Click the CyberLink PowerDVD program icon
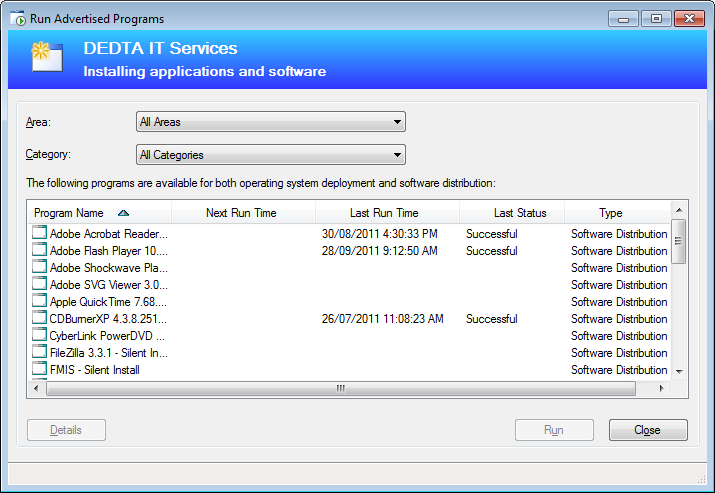Viewport: 715px width, 493px height. [39, 334]
